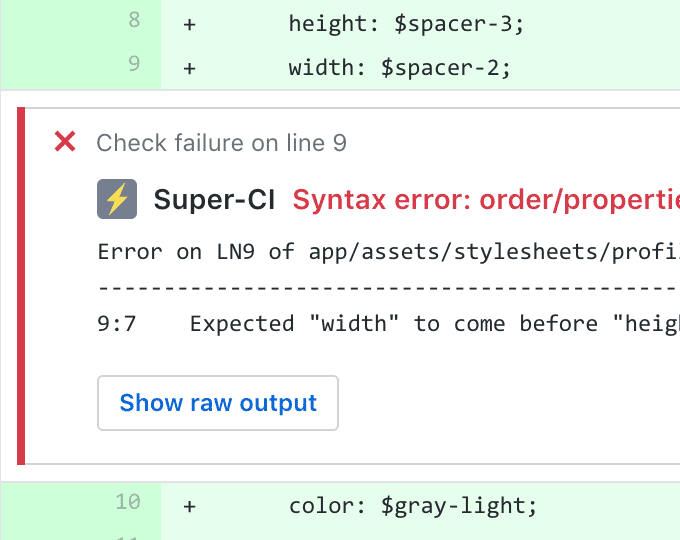Open the Super-CI app name link

[x=215, y=200]
